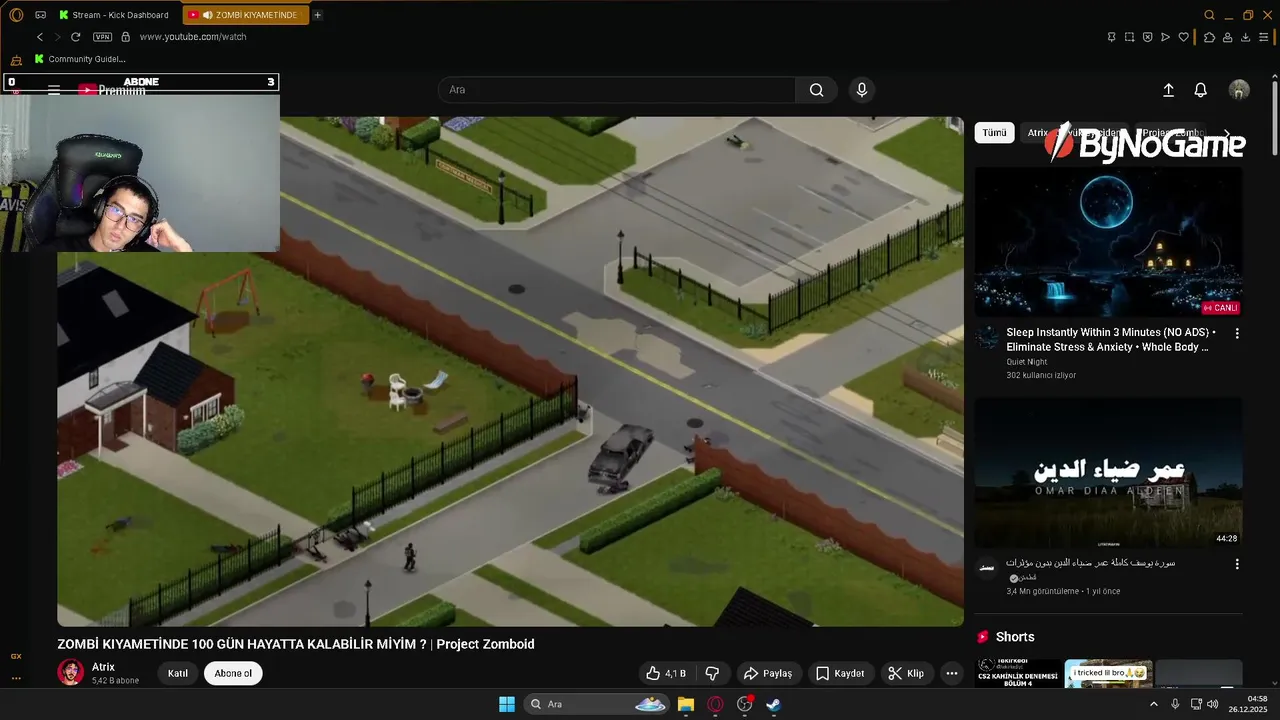This screenshot has width=1280, height=720.
Task: Take a snapshot with the capture icon
Action: tap(1129, 37)
